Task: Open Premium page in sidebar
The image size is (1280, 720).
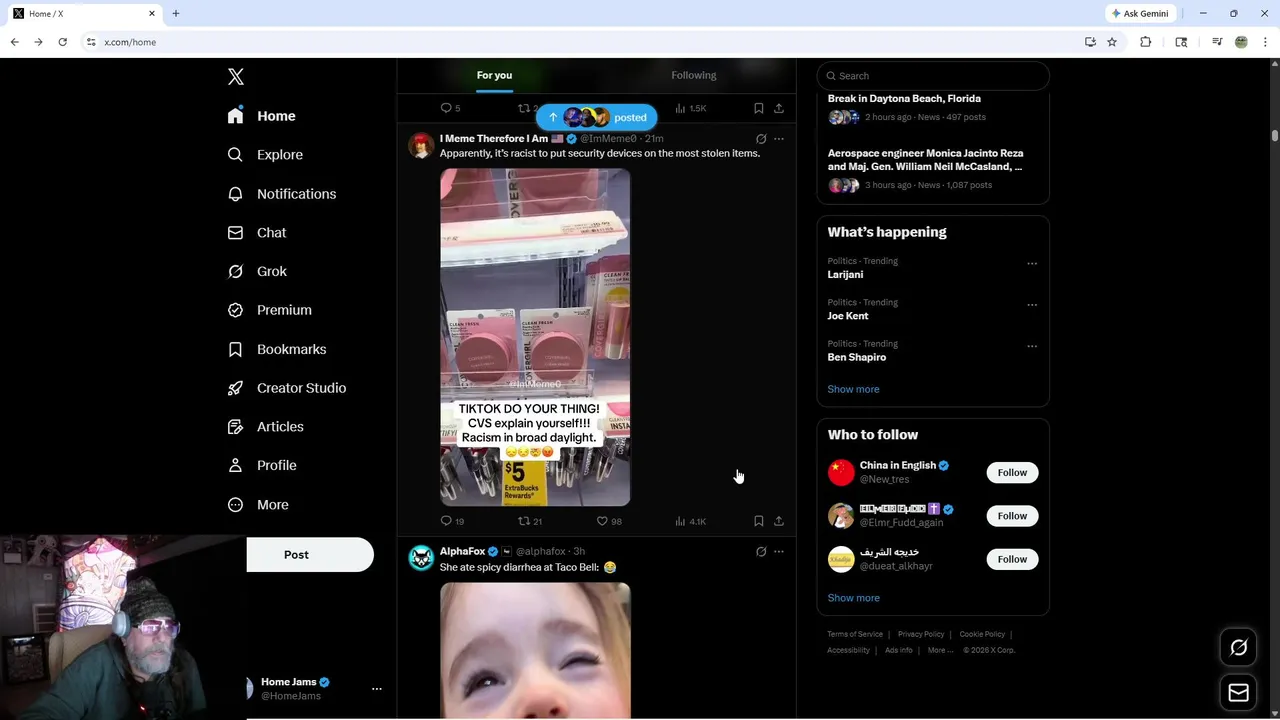Action: pos(269,310)
